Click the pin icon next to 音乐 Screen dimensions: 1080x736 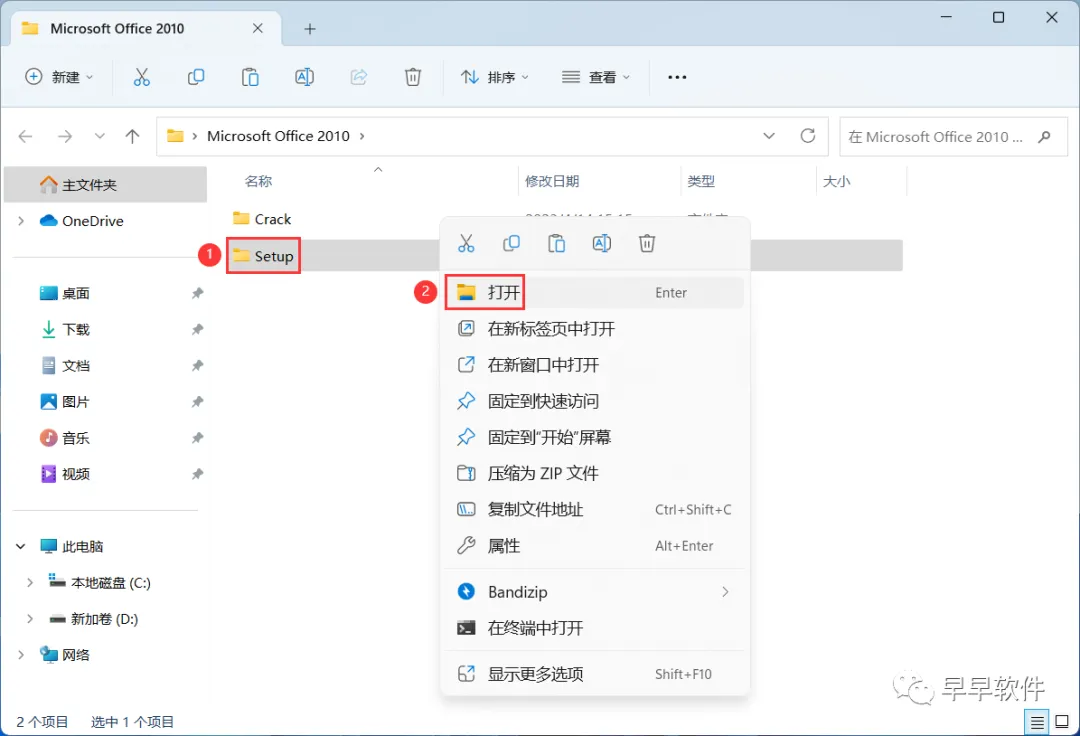pyautogui.click(x=198, y=438)
